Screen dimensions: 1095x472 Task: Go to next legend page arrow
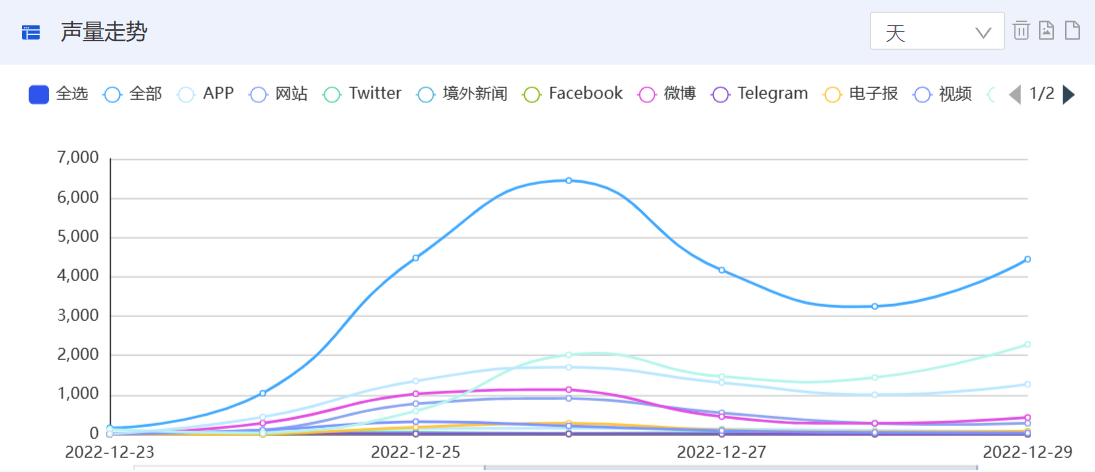coord(1068,94)
